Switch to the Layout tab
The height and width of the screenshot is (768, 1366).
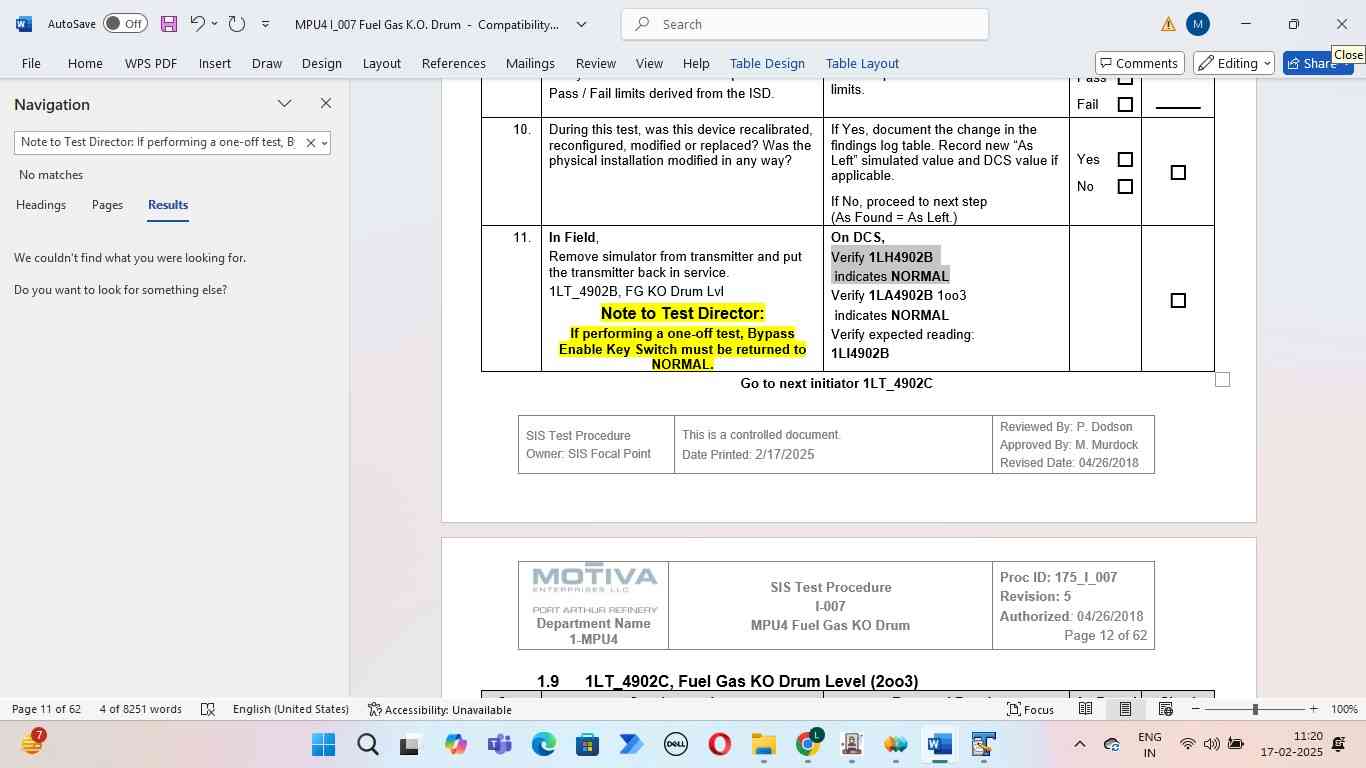382,63
